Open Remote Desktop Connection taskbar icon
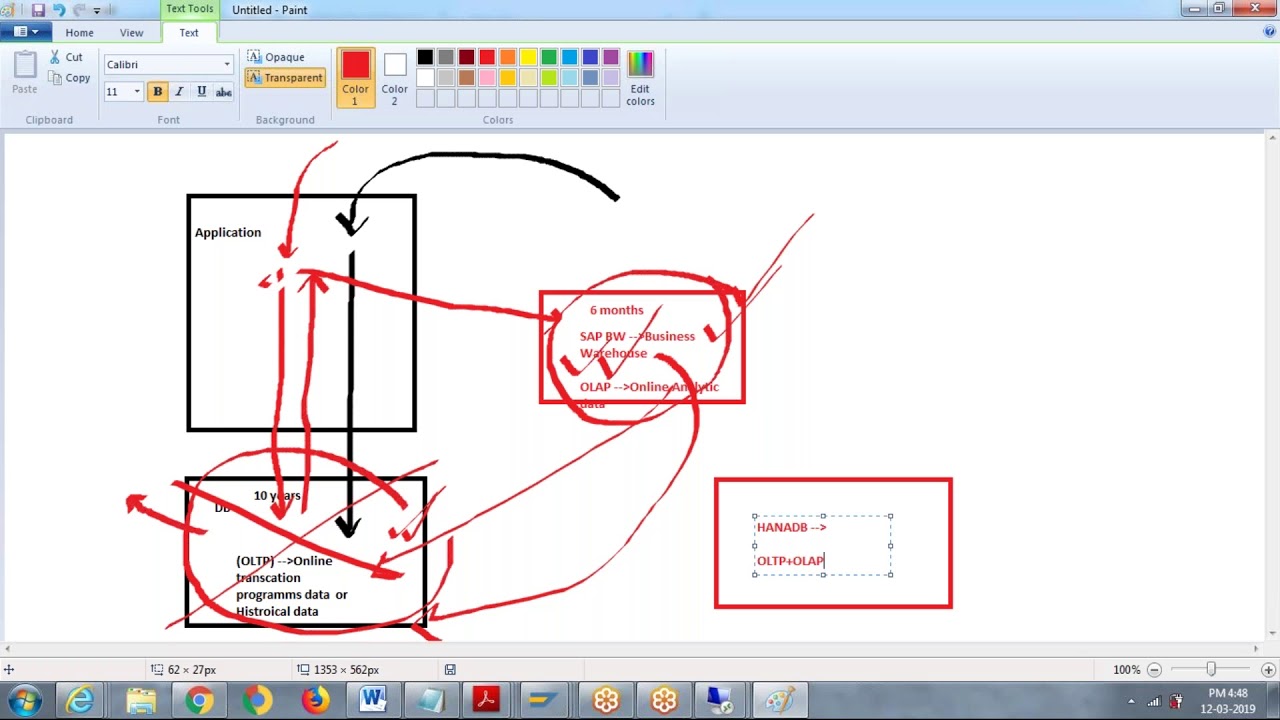1280x720 pixels. click(719, 701)
